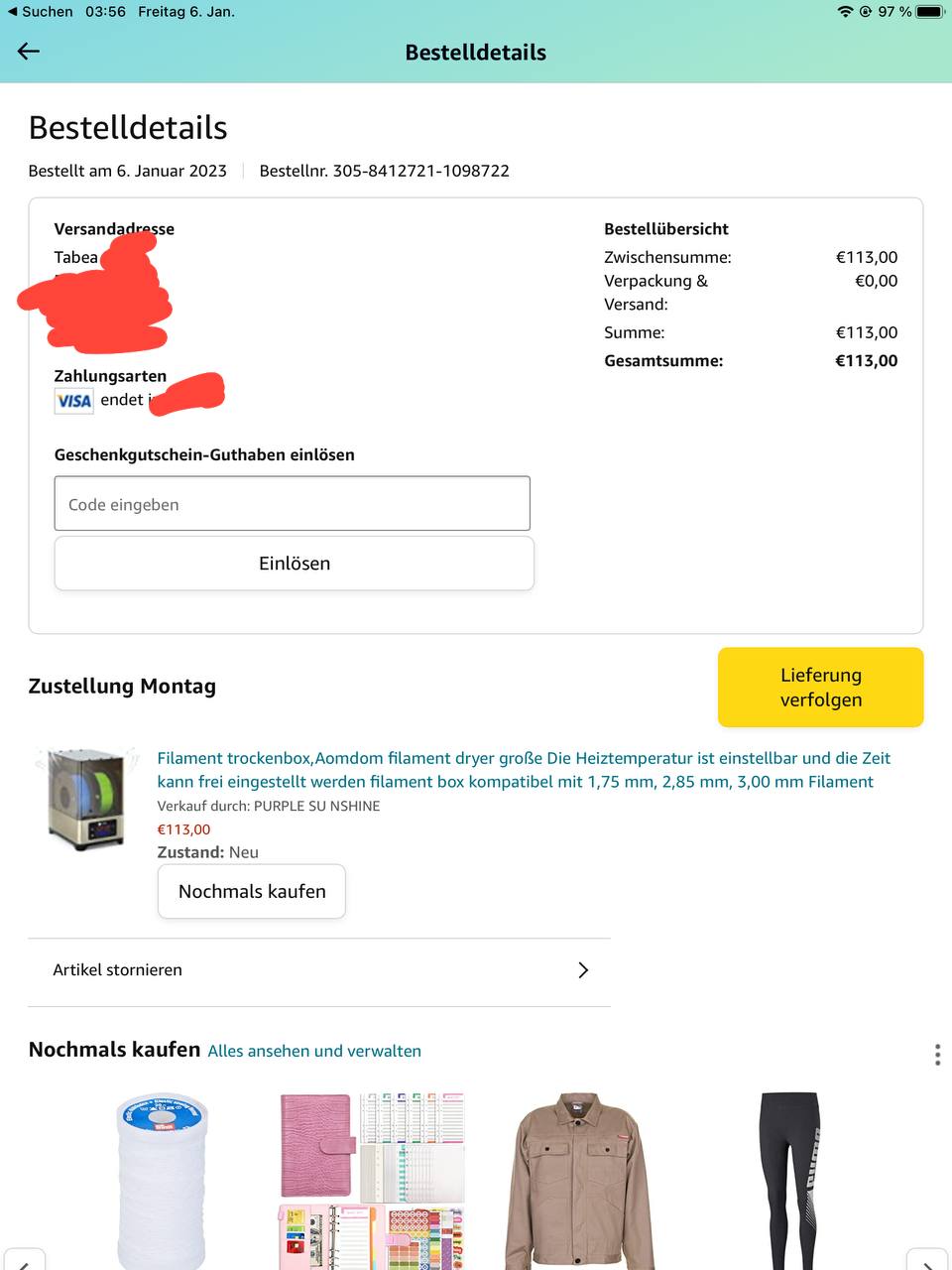The height and width of the screenshot is (1270, 952).
Task: Return to Suchen app via status bar
Action: pyautogui.click(x=40, y=12)
